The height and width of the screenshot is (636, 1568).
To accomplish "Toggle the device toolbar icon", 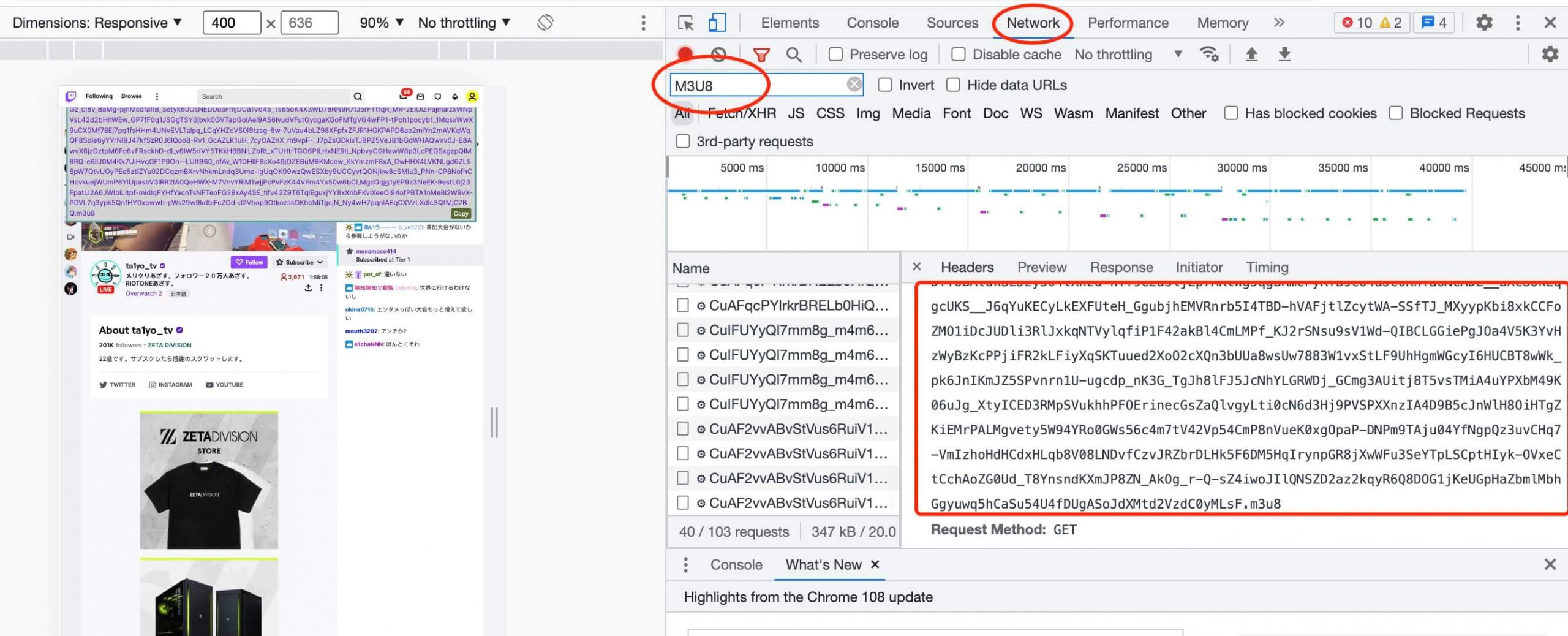I will point(717,23).
